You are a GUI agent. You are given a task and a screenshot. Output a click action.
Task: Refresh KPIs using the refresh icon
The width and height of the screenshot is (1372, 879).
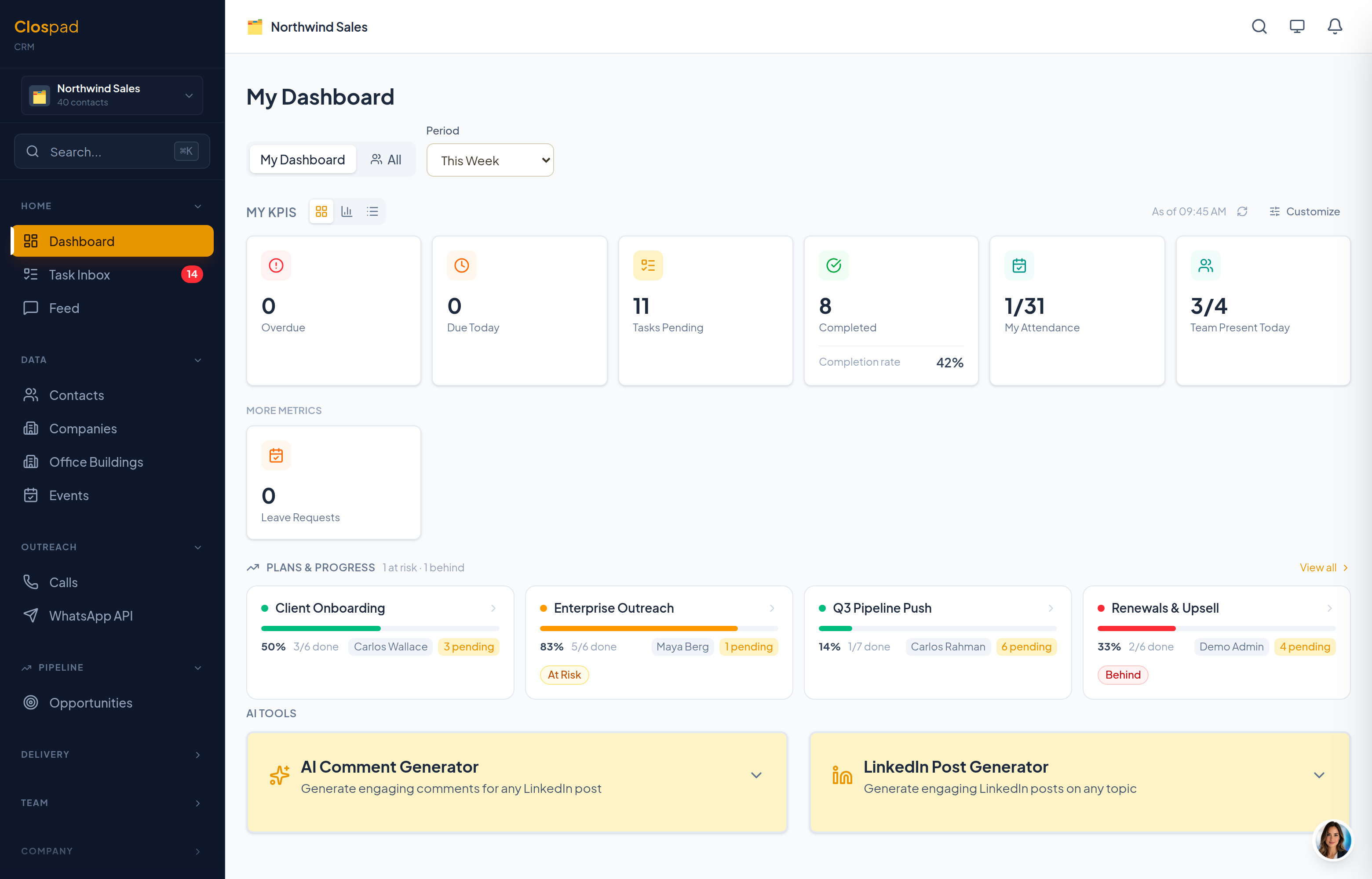click(x=1242, y=212)
